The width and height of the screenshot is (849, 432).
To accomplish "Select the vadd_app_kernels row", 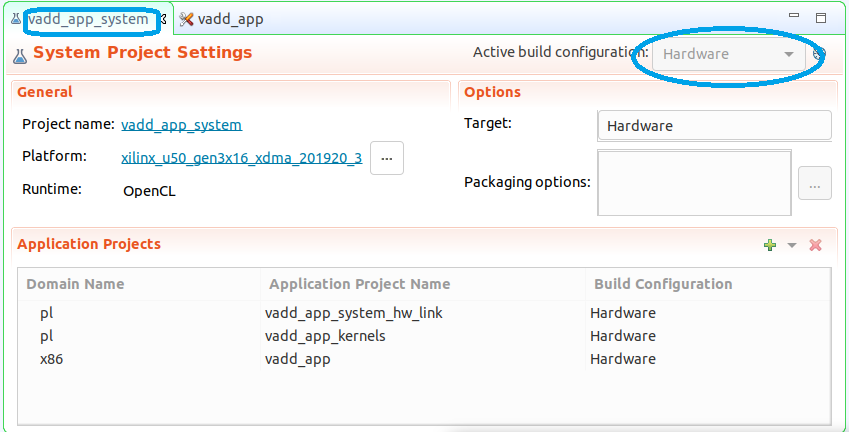I will [424, 336].
